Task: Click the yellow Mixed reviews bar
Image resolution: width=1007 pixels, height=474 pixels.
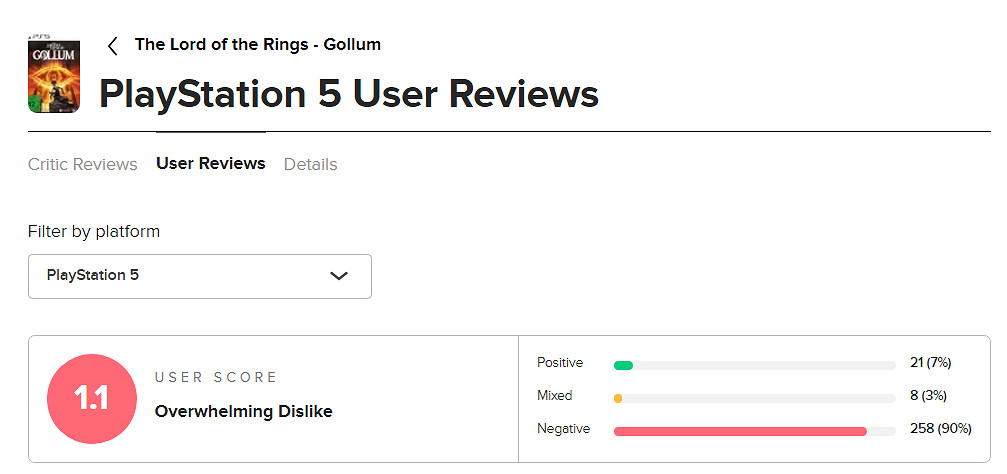Action: pos(618,398)
